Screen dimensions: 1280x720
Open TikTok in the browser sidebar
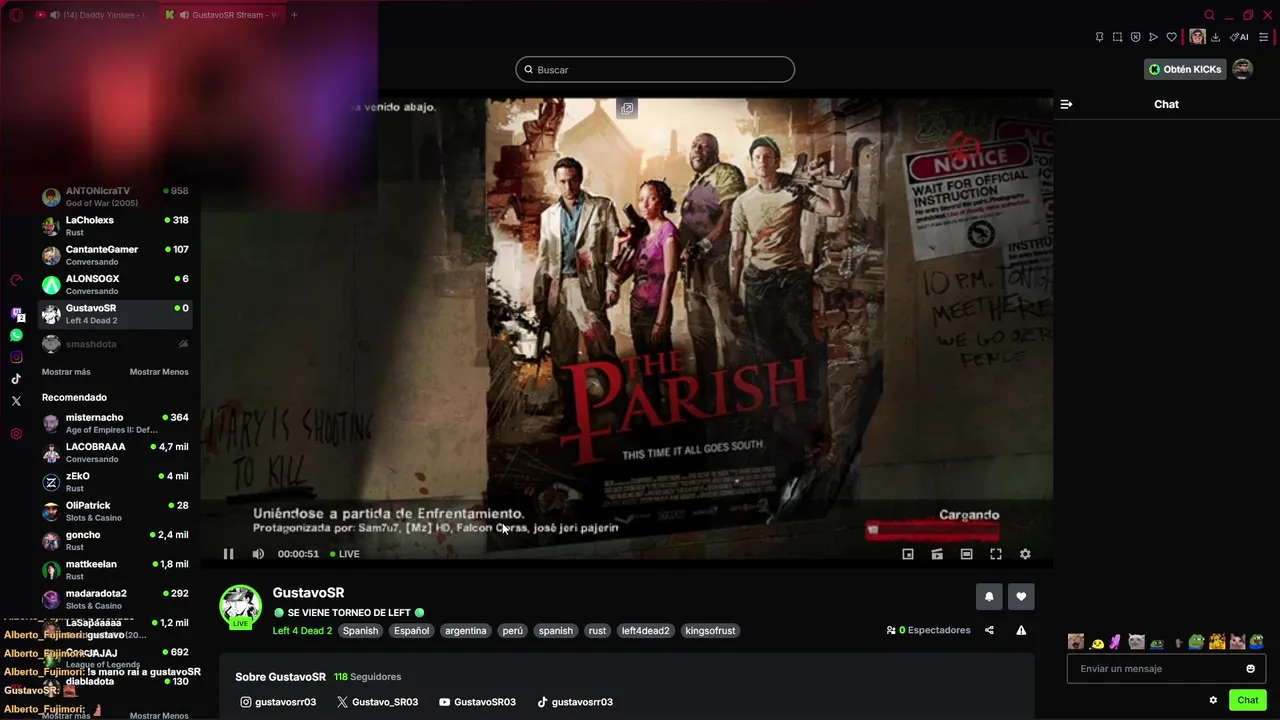[16, 379]
